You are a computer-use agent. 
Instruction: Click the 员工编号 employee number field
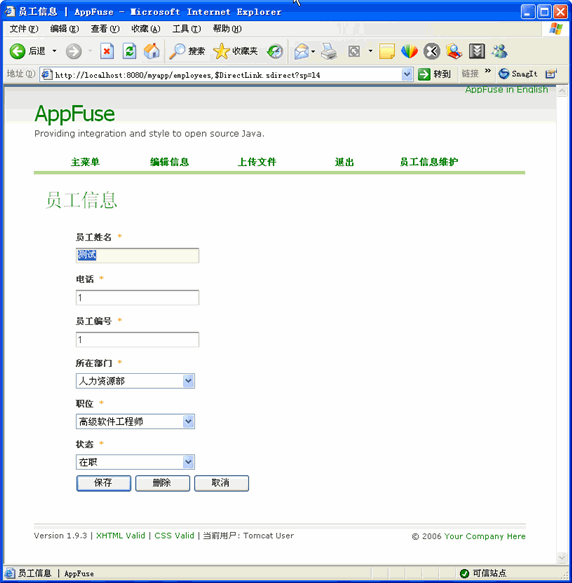pos(138,339)
